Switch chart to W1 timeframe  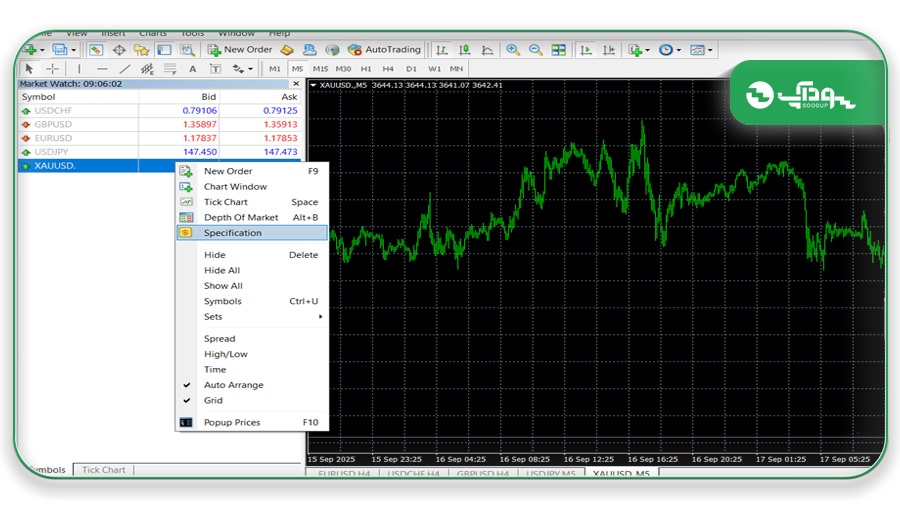[435, 69]
